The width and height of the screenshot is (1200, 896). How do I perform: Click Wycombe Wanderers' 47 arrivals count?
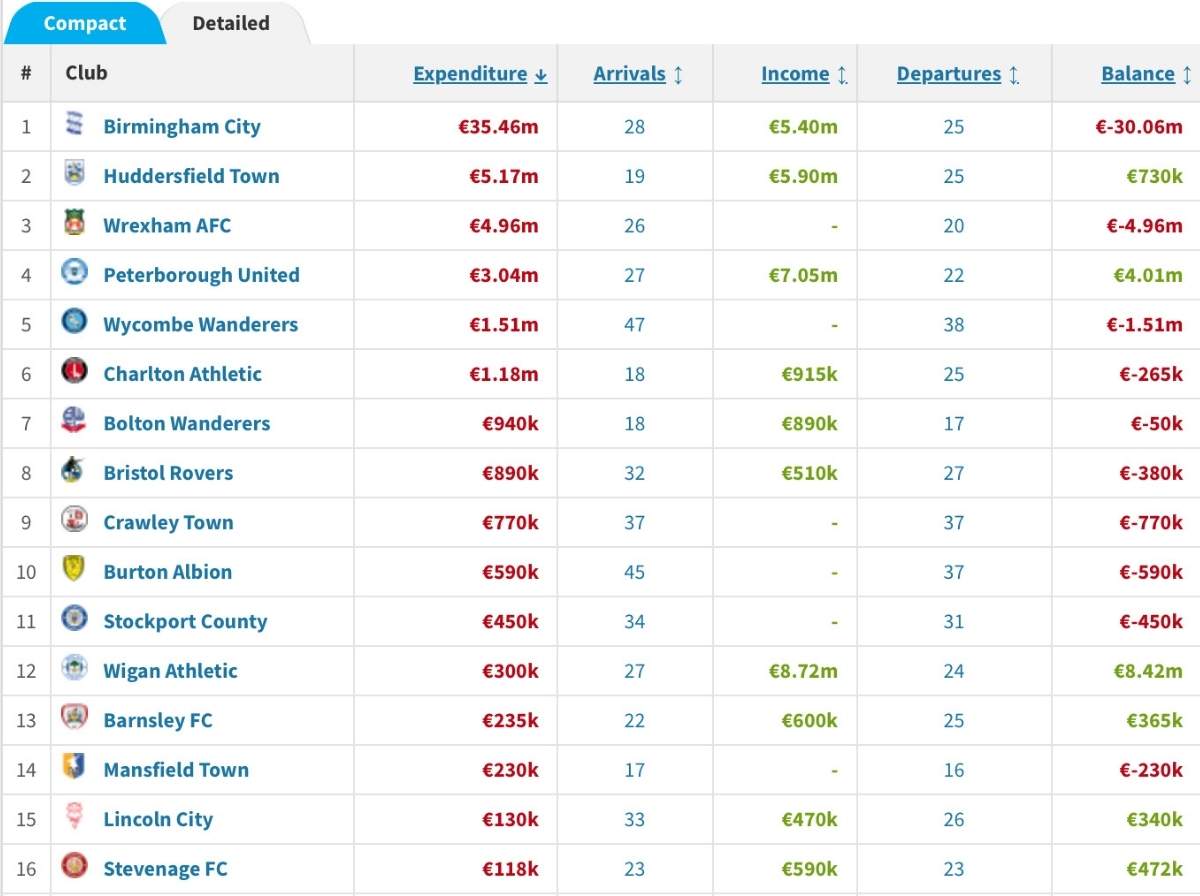(634, 325)
